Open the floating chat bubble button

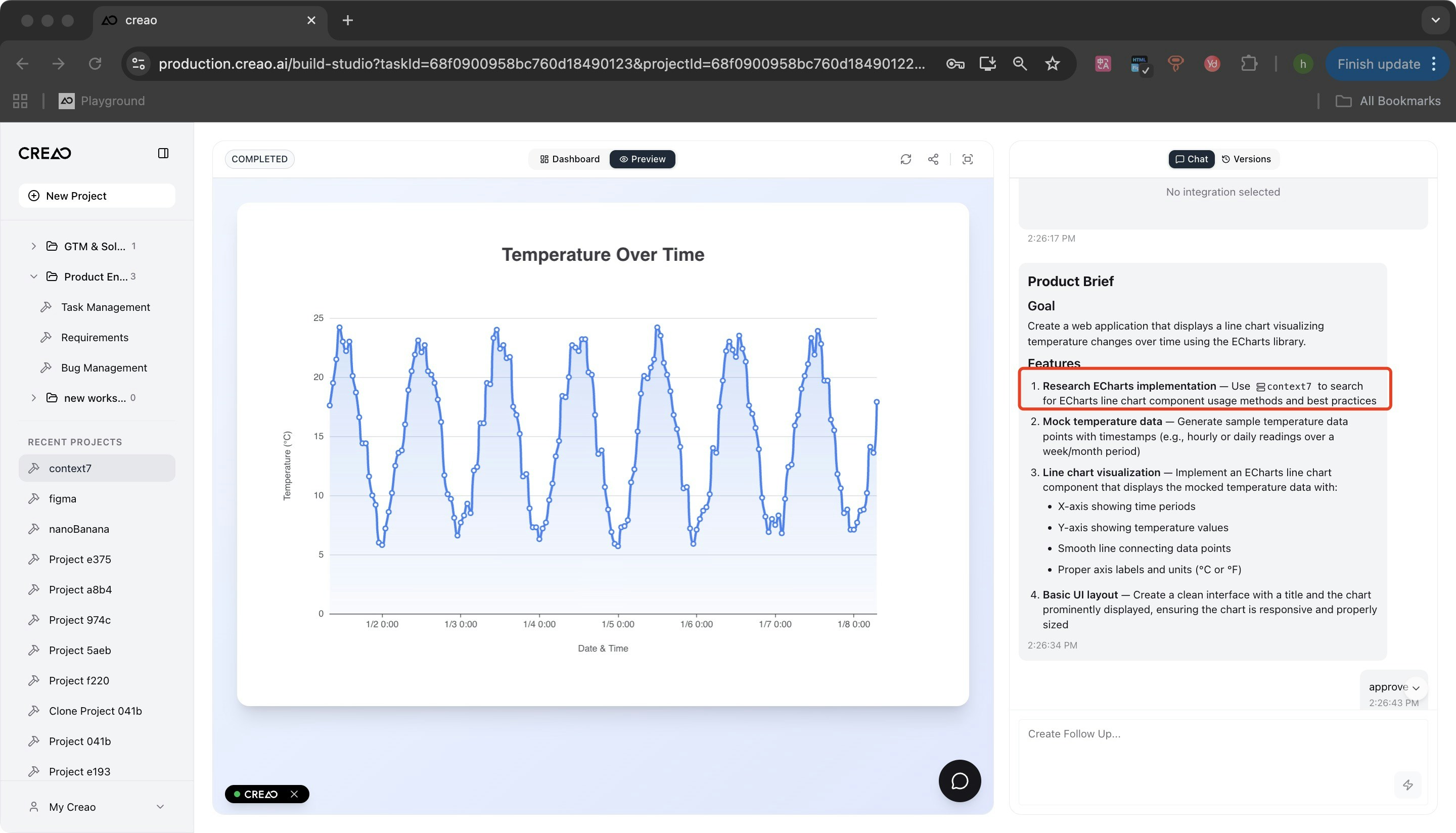(x=960, y=781)
